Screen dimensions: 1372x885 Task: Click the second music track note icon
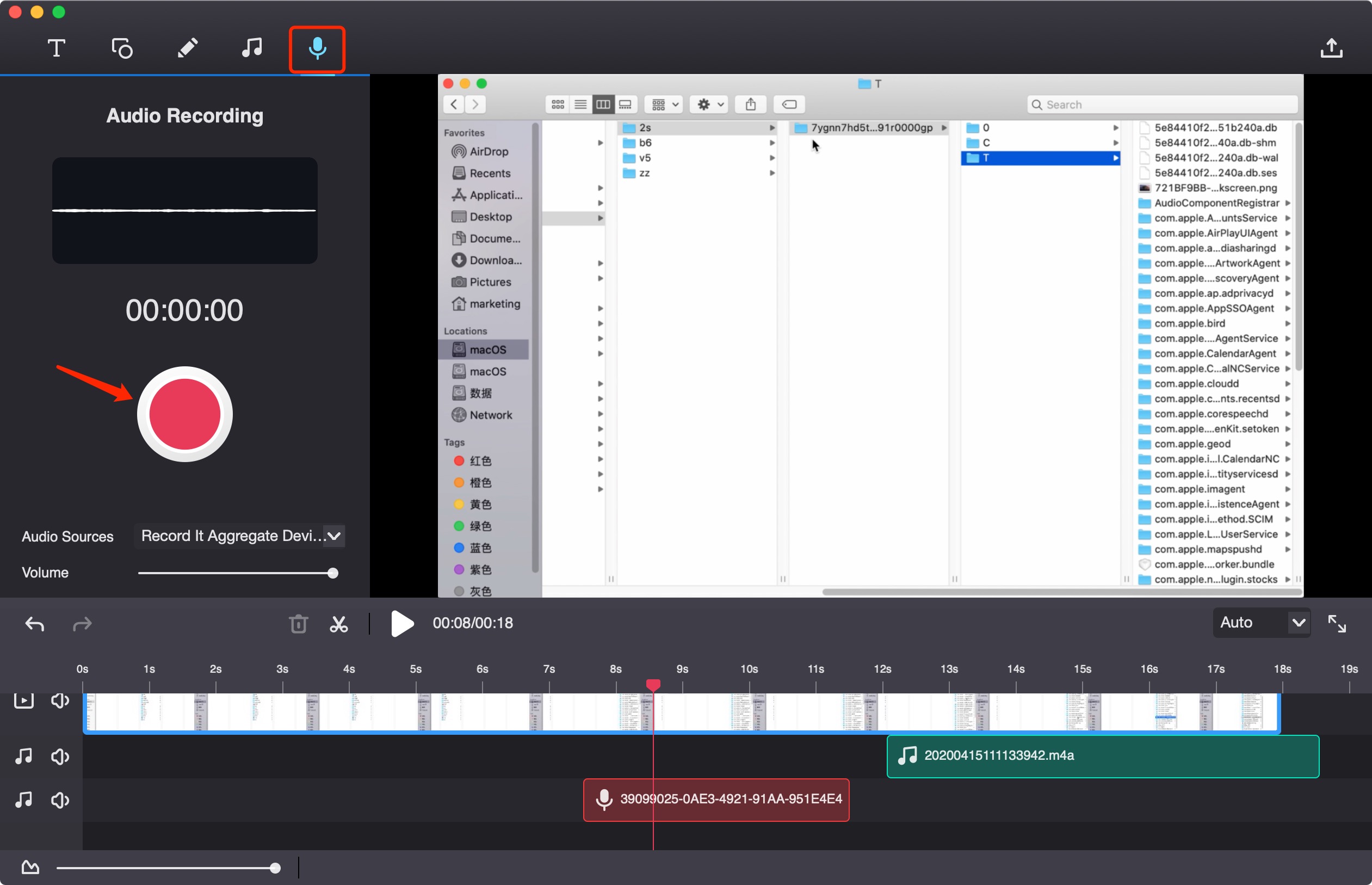(23, 800)
